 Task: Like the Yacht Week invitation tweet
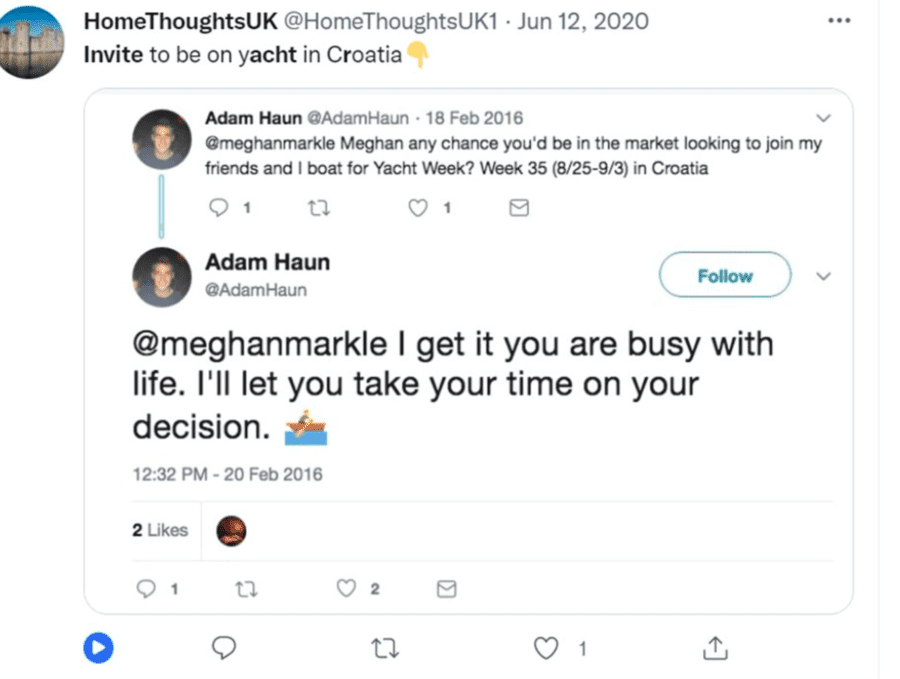coord(419,208)
